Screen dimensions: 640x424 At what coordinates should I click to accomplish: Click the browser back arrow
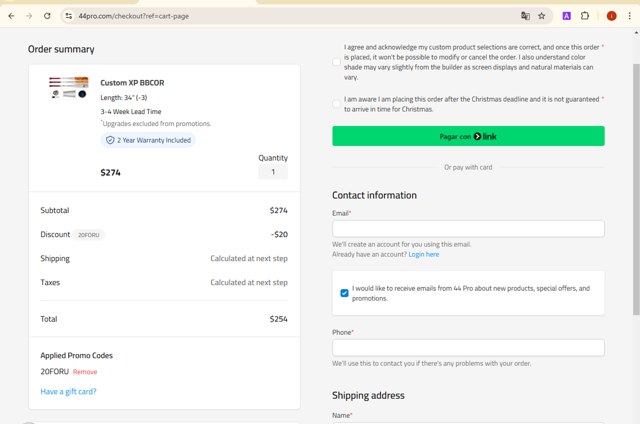[x=10, y=16]
